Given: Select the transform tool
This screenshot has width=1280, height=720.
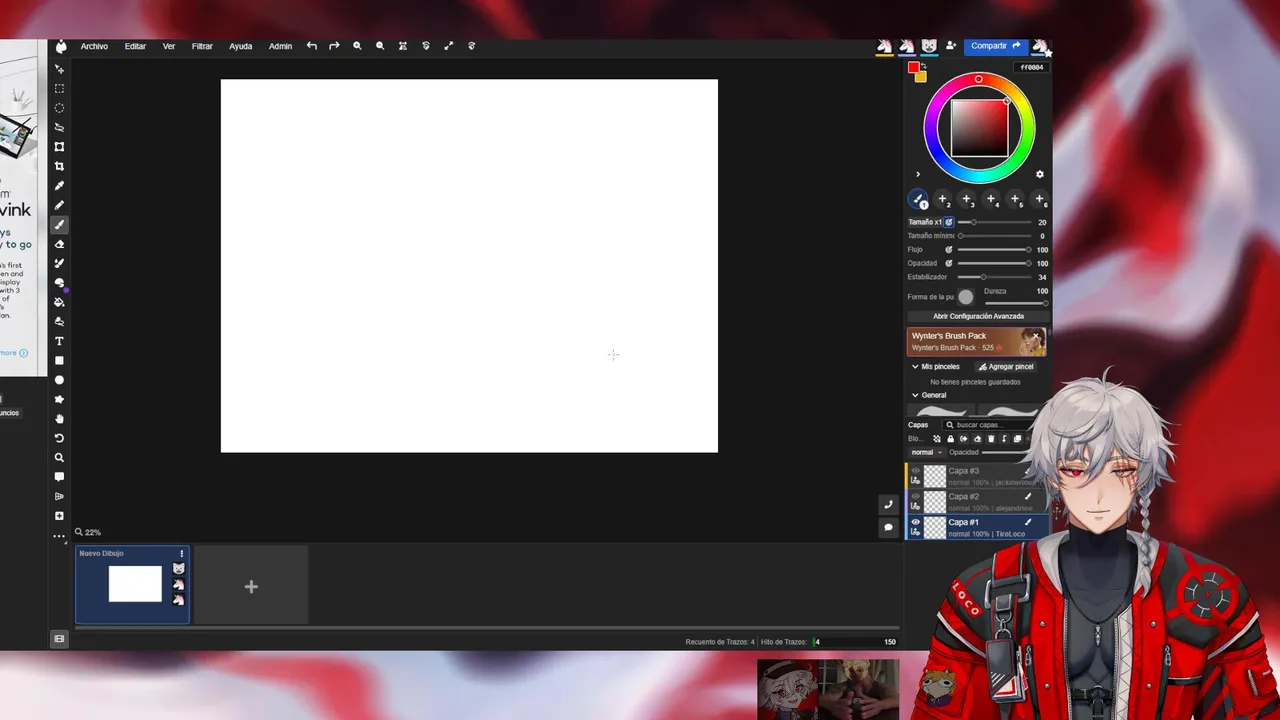Looking at the screenshot, I should pos(59,147).
